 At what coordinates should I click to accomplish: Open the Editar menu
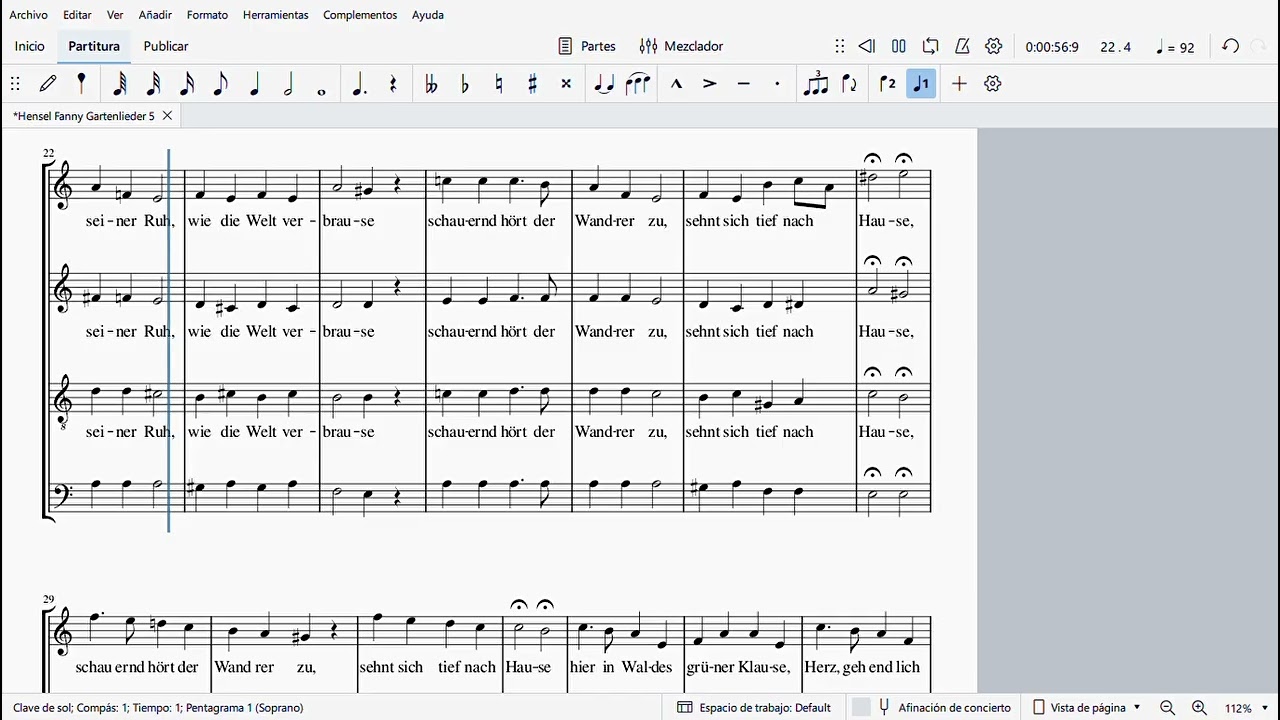(77, 15)
